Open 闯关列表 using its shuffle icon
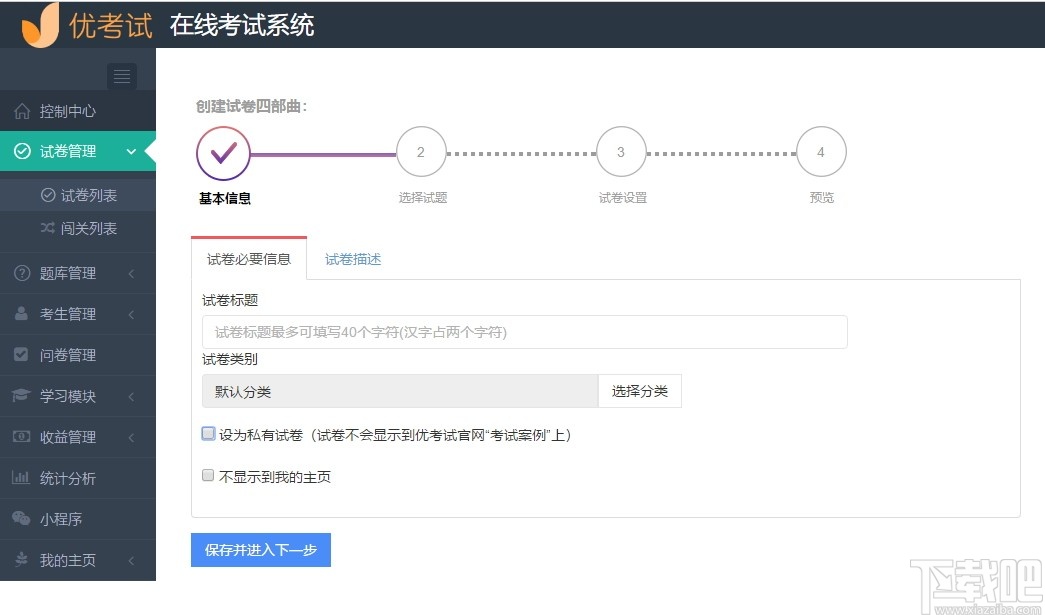The height and width of the screenshot is (615, 1045). pos(45,228)
